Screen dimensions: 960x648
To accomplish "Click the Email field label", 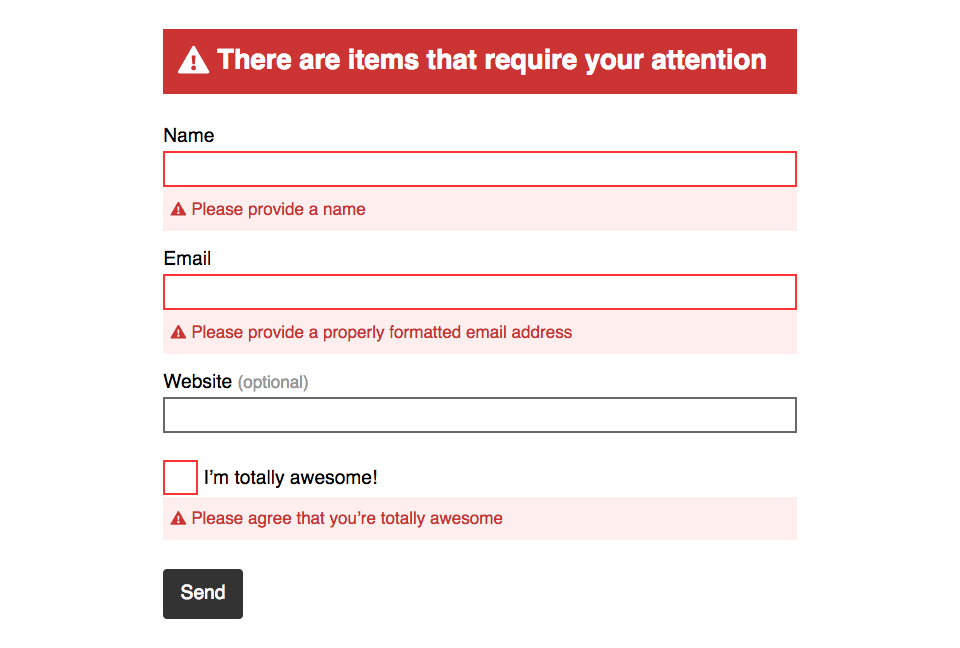I will (187, 258).
